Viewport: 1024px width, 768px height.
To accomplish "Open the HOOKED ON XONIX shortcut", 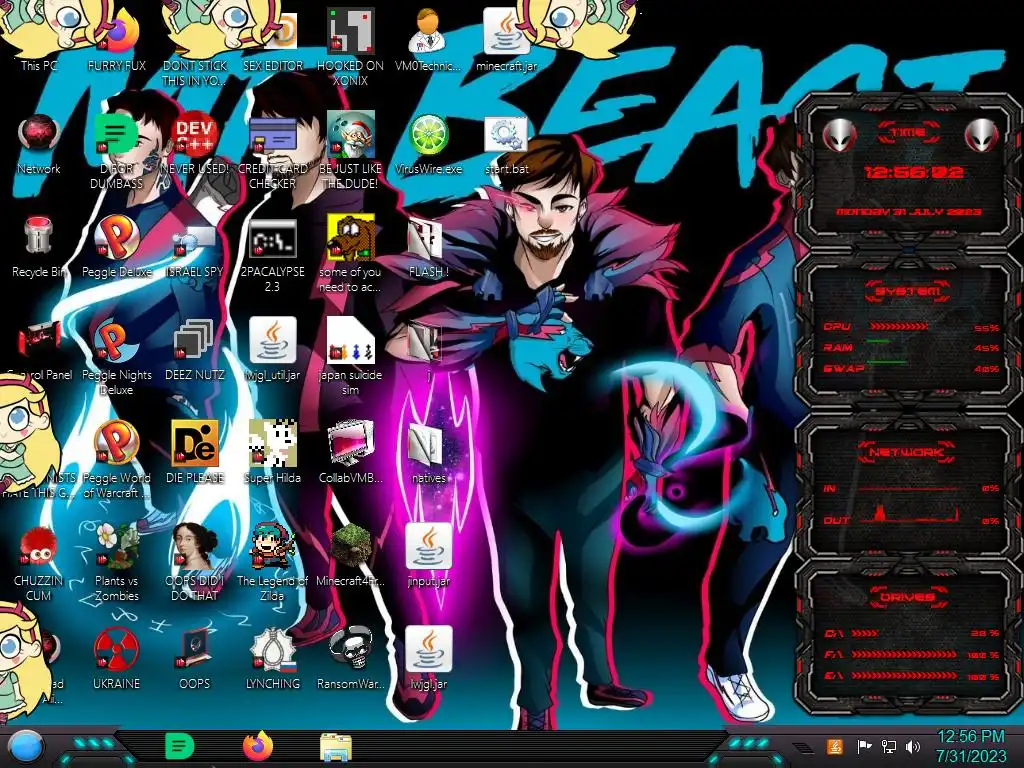I will click(x=351, y=47).
